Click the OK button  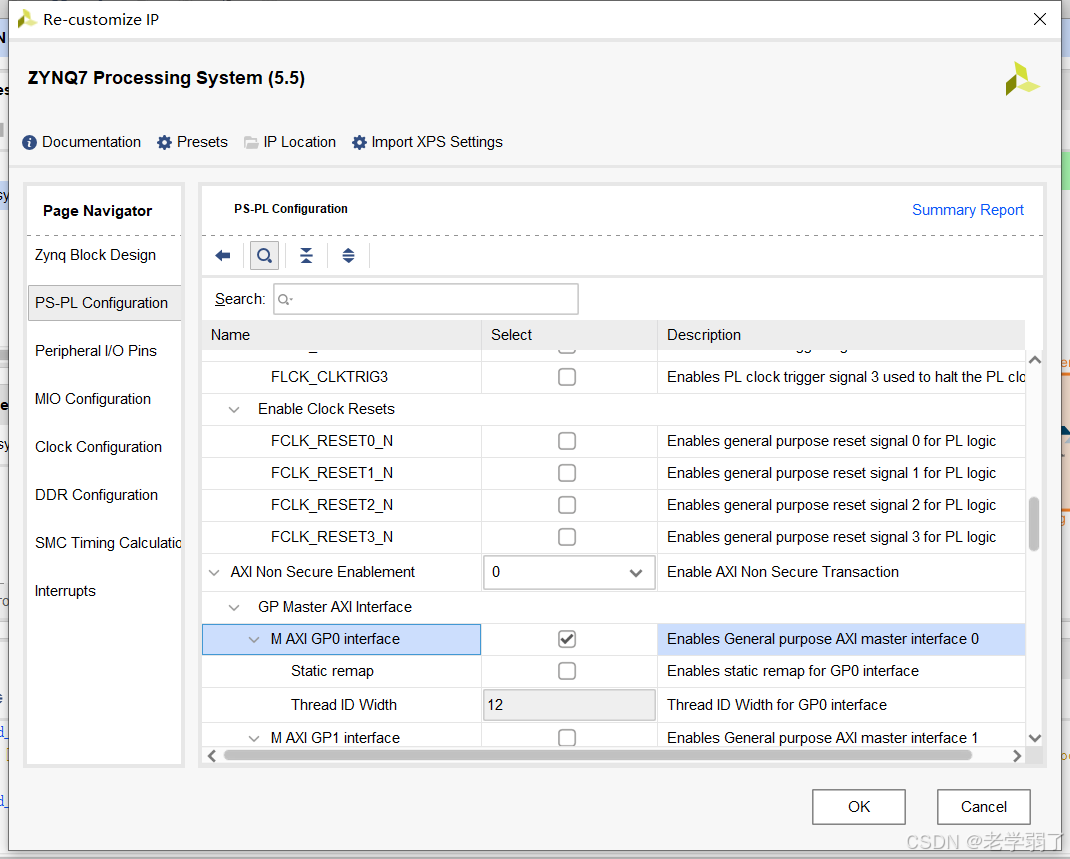point(858,807)
